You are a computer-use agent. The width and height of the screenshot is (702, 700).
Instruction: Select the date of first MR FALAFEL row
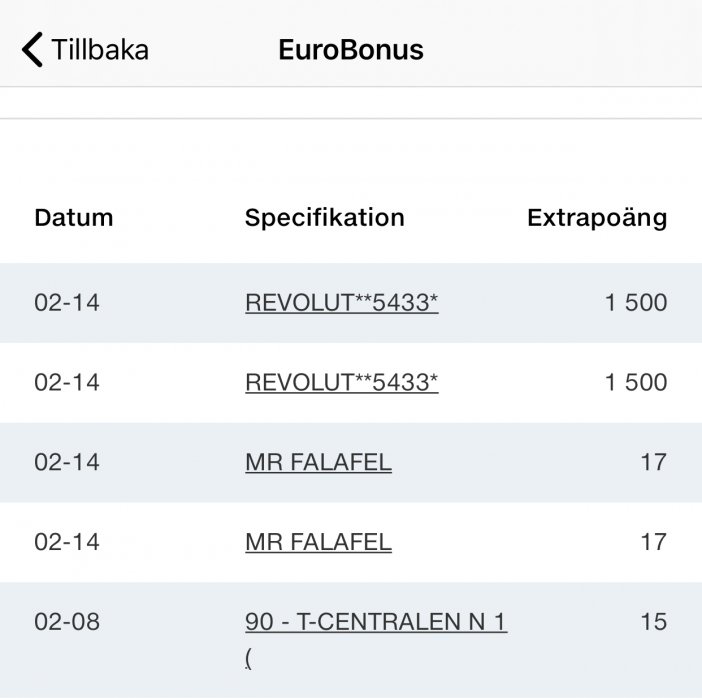[x=67, y=462]
